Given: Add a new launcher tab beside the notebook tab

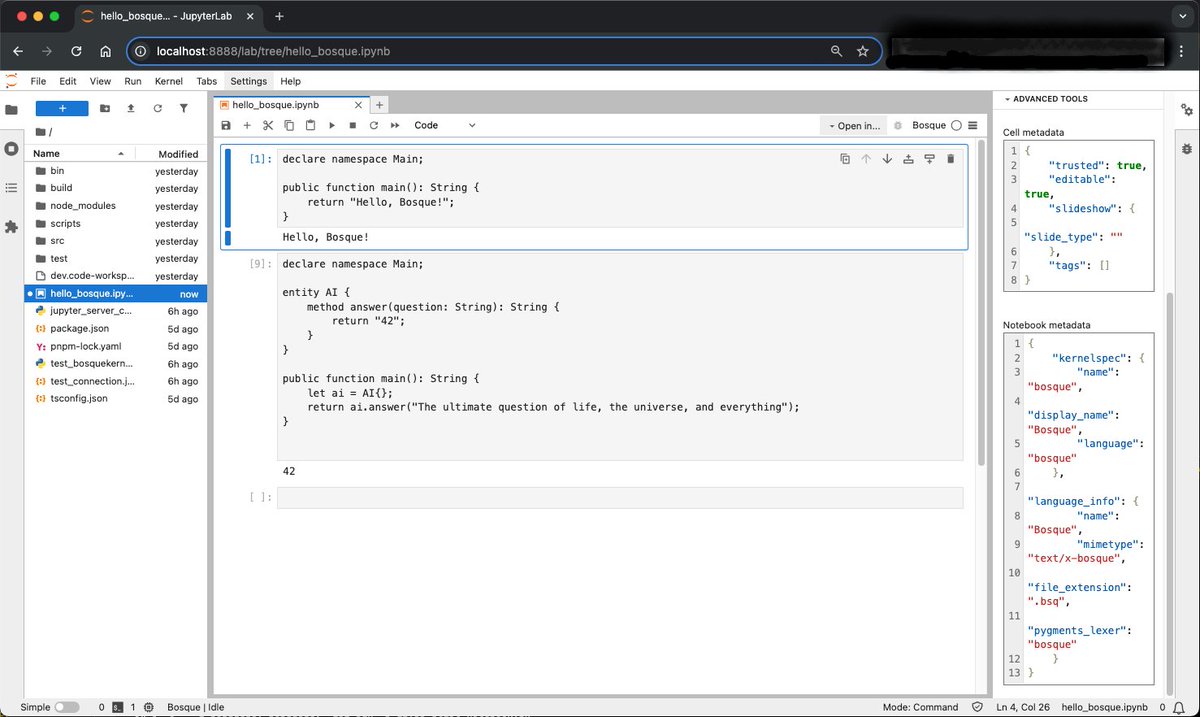Looking at the screenshot, I should pyautogui.click(x=379, y=104).
